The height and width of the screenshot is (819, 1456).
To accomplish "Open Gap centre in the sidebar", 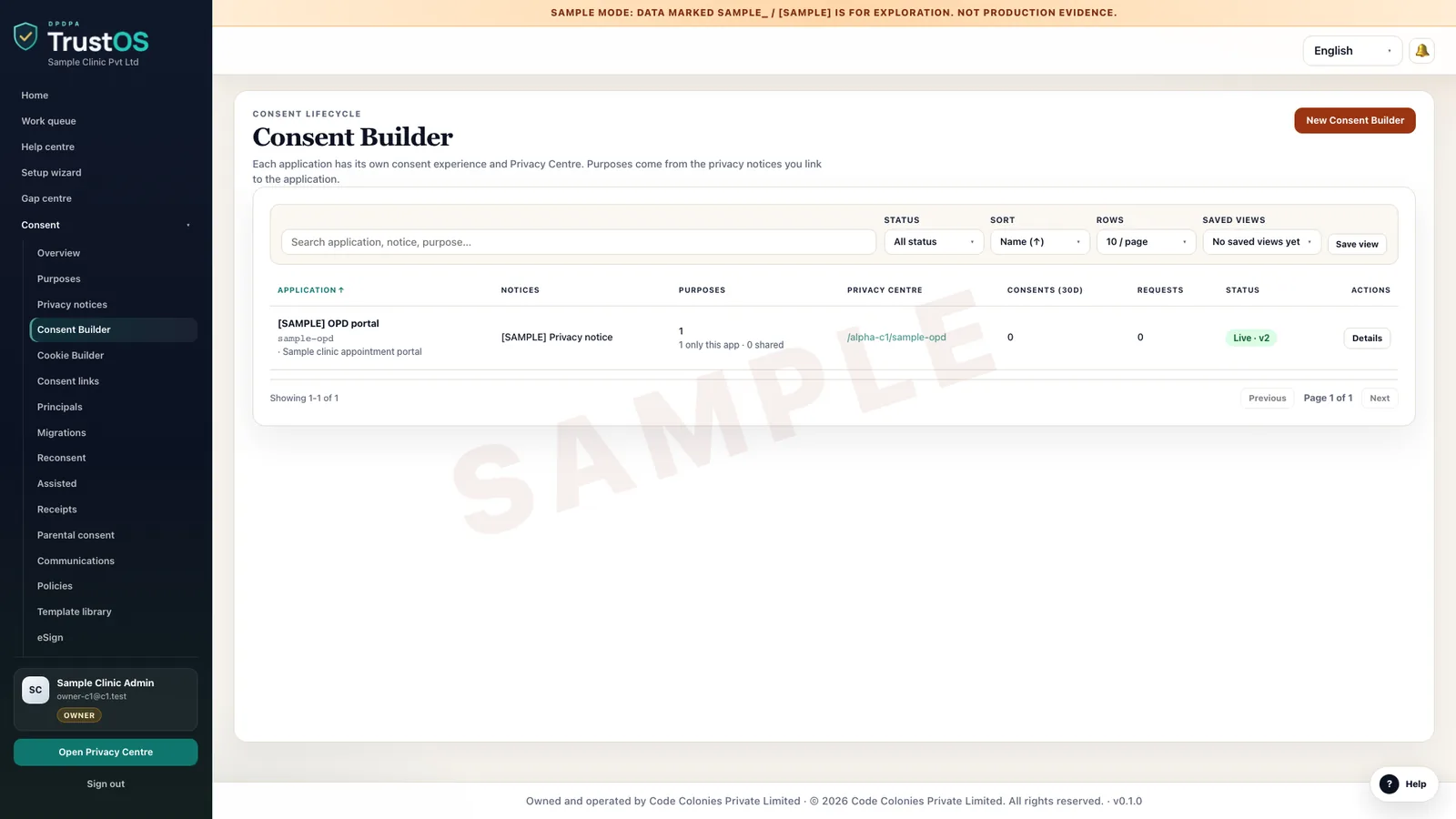I will pos(46,198).
